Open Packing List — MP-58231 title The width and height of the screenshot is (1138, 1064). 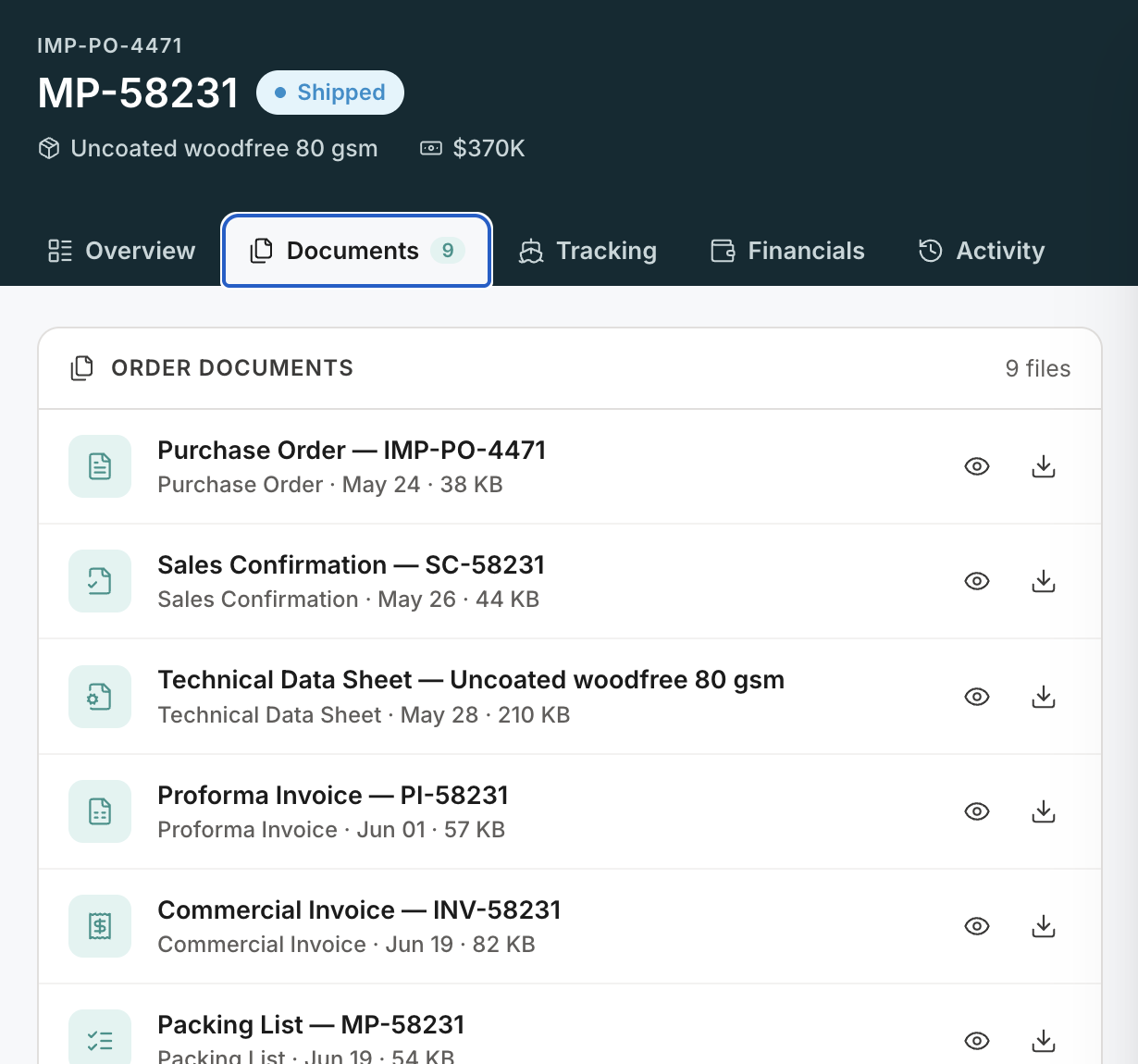311,1024
